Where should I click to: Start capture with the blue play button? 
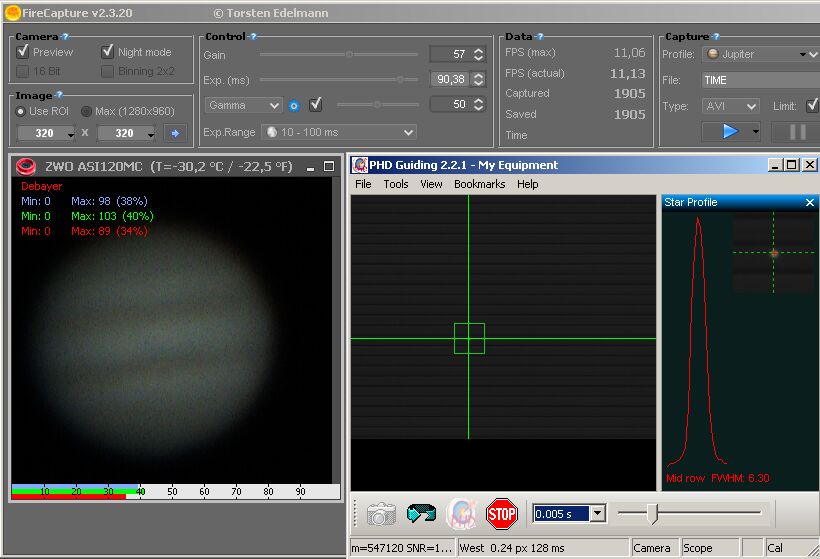click(729, 131)
